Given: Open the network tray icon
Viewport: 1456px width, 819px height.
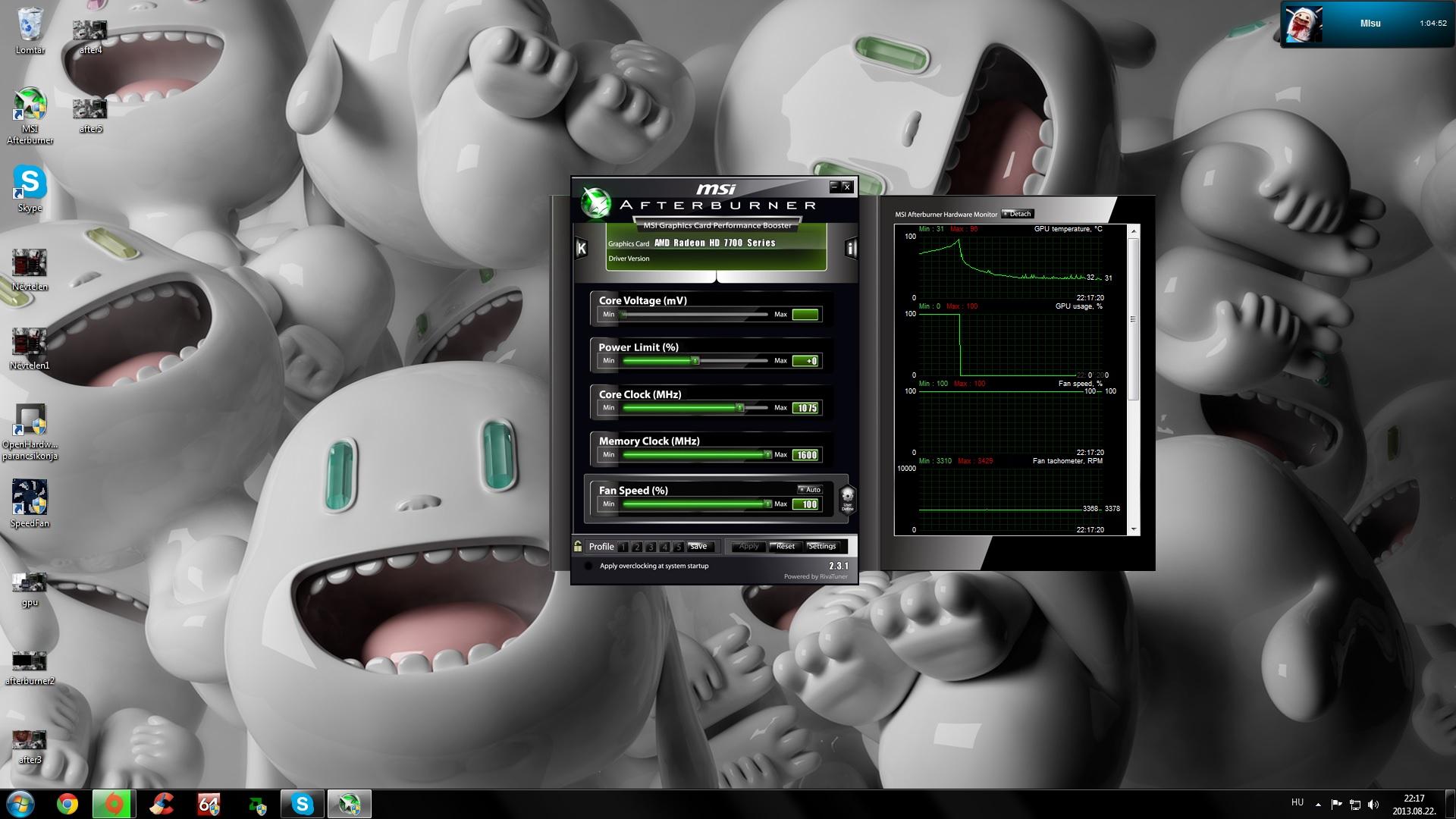Looking at the screenshot, I should coord(1355,805).
